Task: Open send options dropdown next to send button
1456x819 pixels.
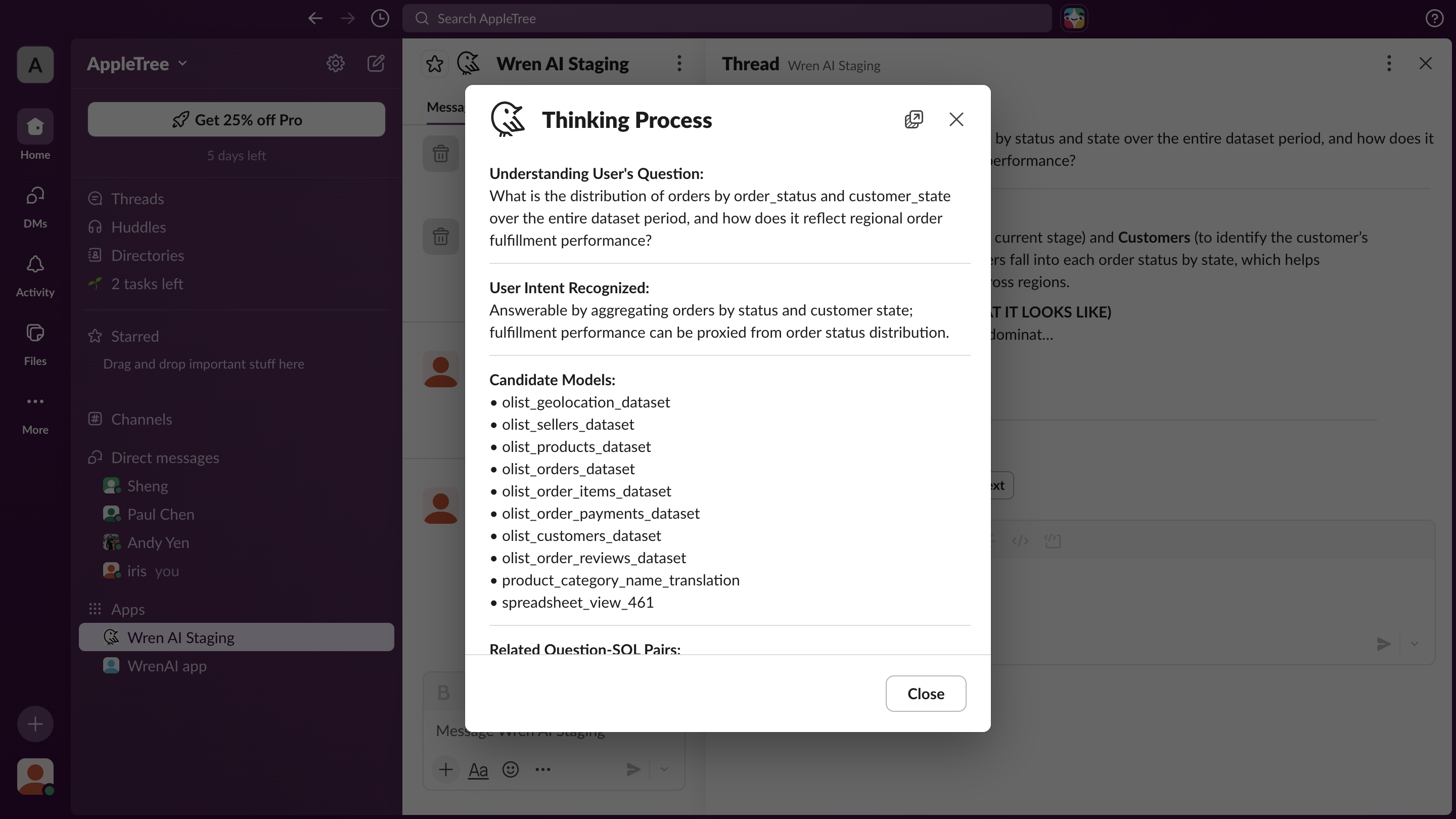Action: [1414, 644]
